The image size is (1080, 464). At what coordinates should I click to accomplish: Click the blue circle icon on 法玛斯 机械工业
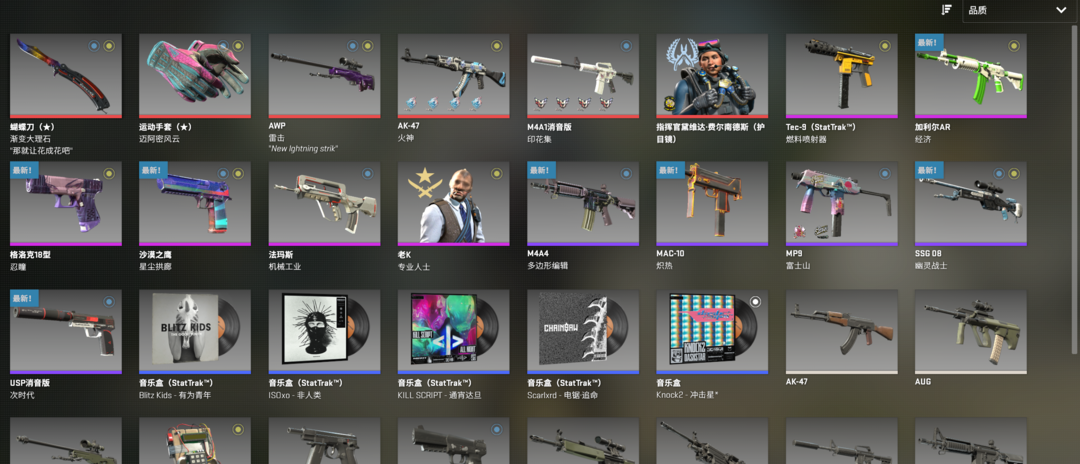coord(367,173)
